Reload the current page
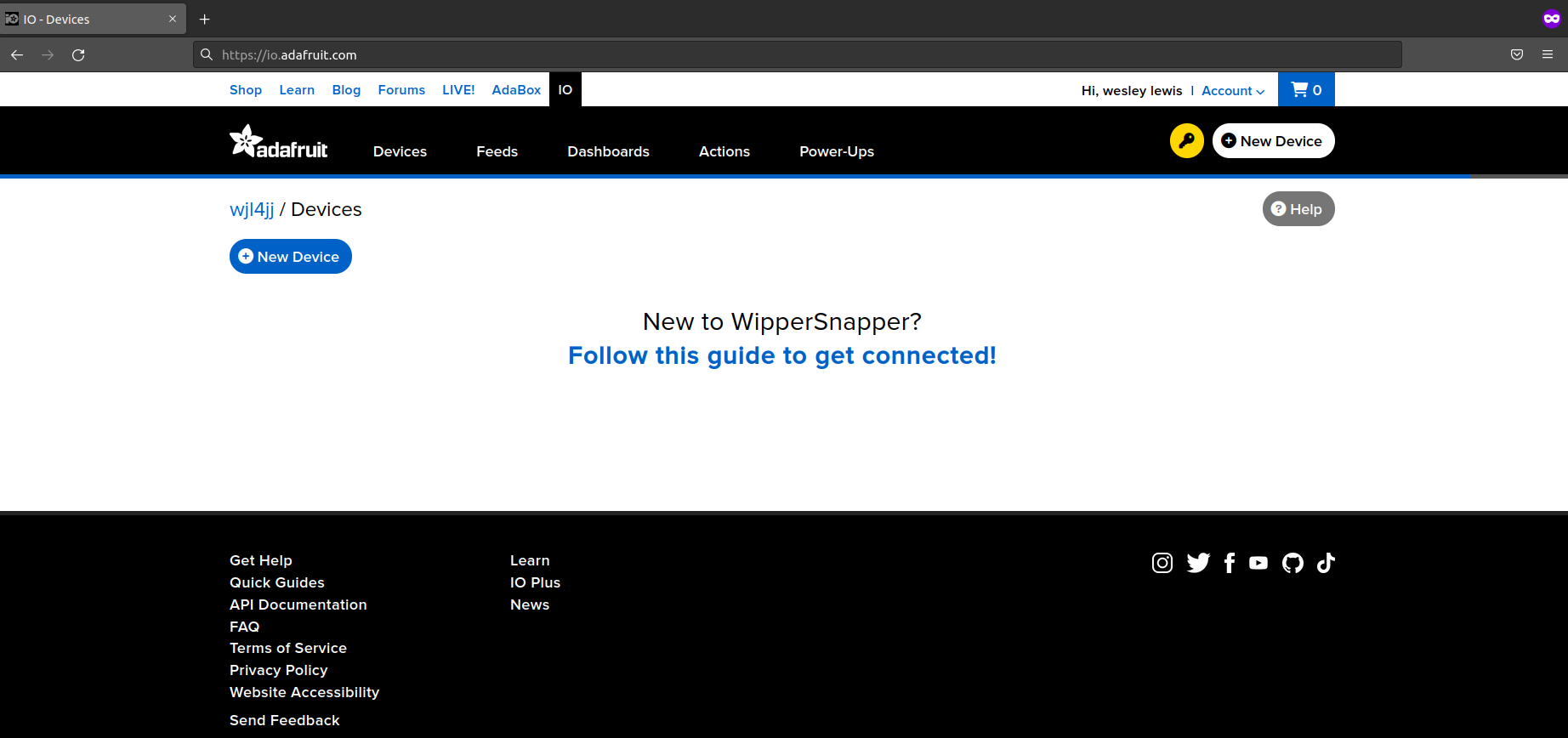The image size is (1568, 738). tap(78, 54)
